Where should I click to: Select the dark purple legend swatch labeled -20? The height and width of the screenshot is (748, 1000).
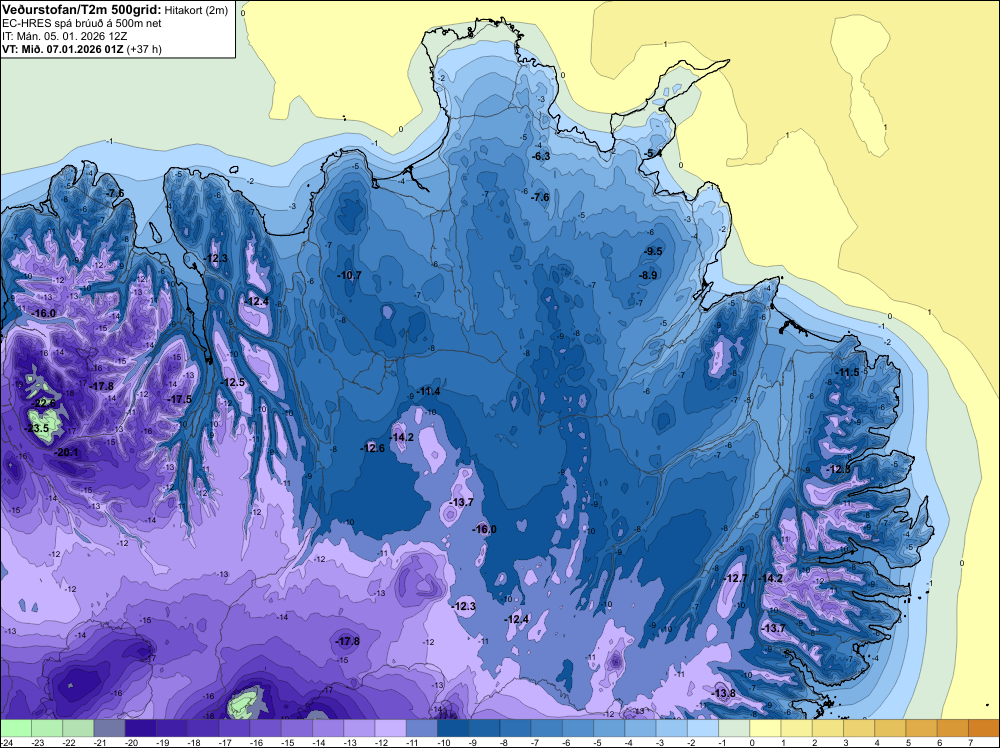click(x=140, y=728)
